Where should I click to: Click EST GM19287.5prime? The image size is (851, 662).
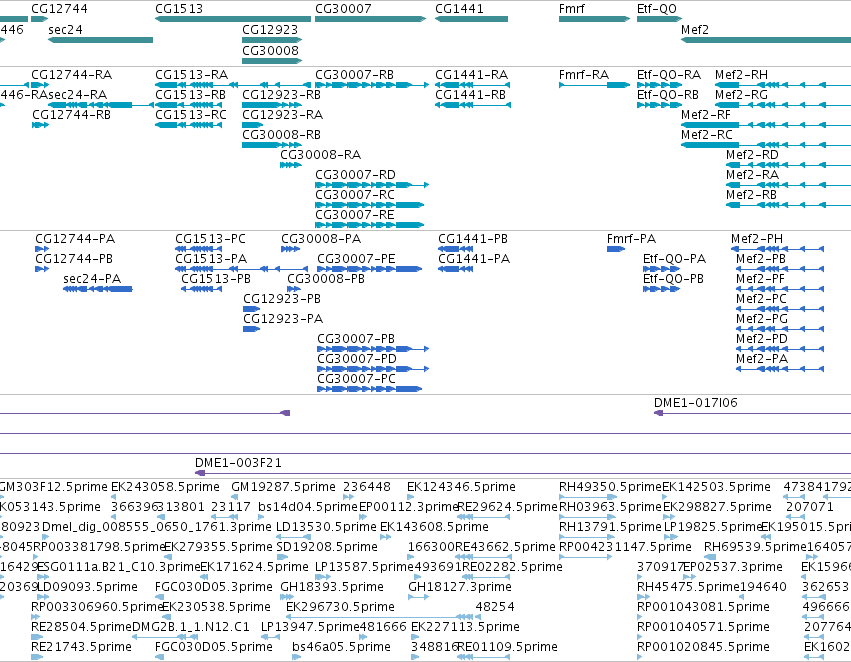(283, 487)
